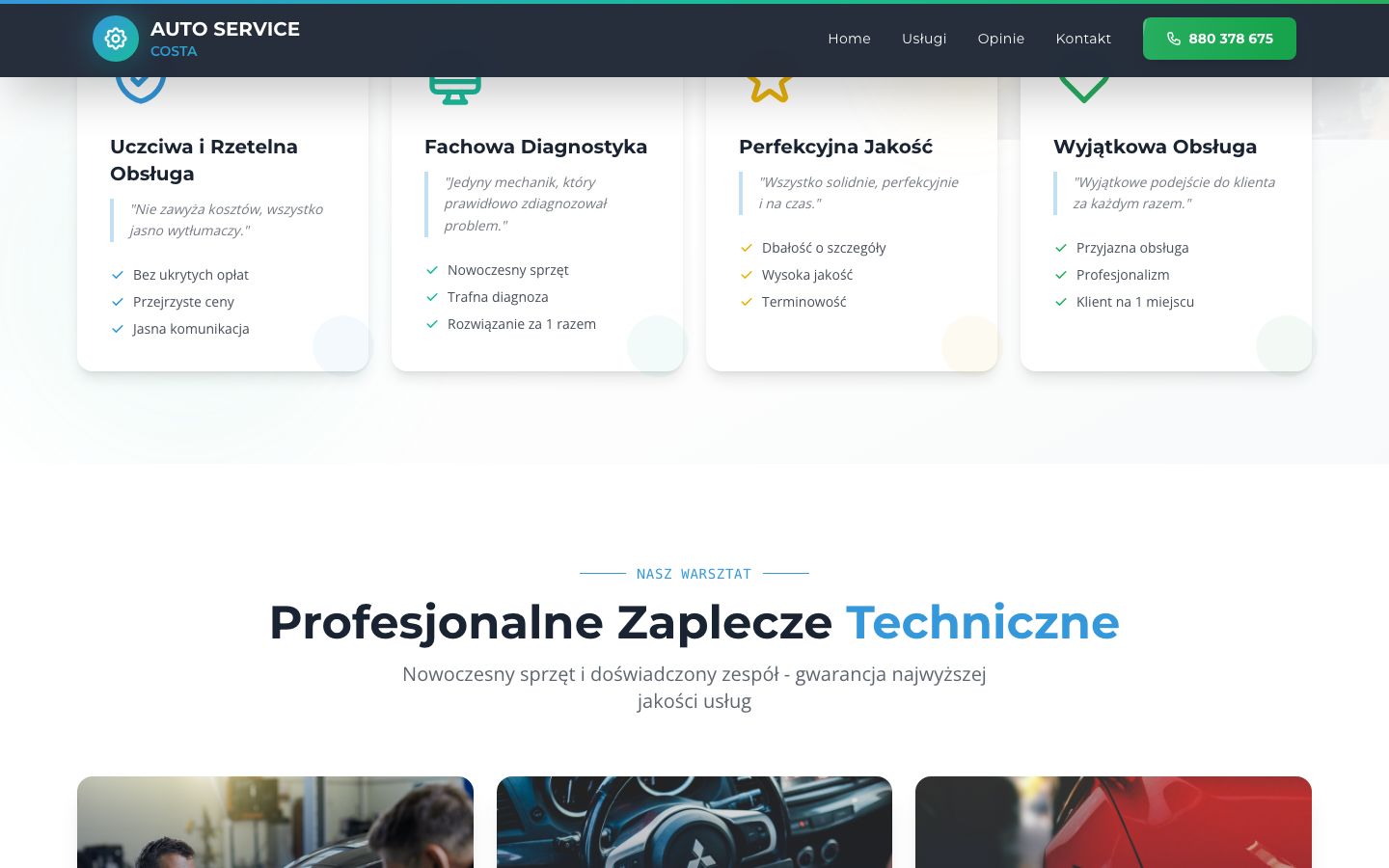Click checkmark next to Rozwiązanie za 1 razem
Viewport: 1389px width, 868px height.
(x=432, y=324)
